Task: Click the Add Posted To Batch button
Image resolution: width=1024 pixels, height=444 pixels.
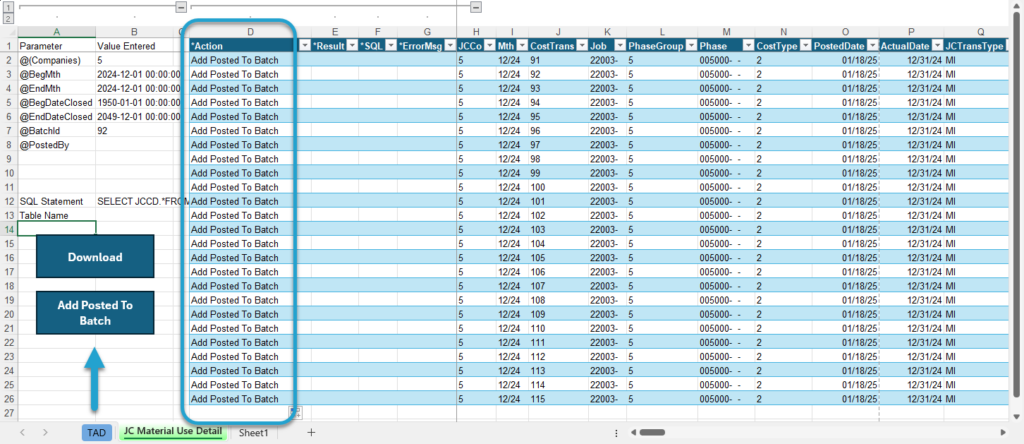Action: point(95,313)
